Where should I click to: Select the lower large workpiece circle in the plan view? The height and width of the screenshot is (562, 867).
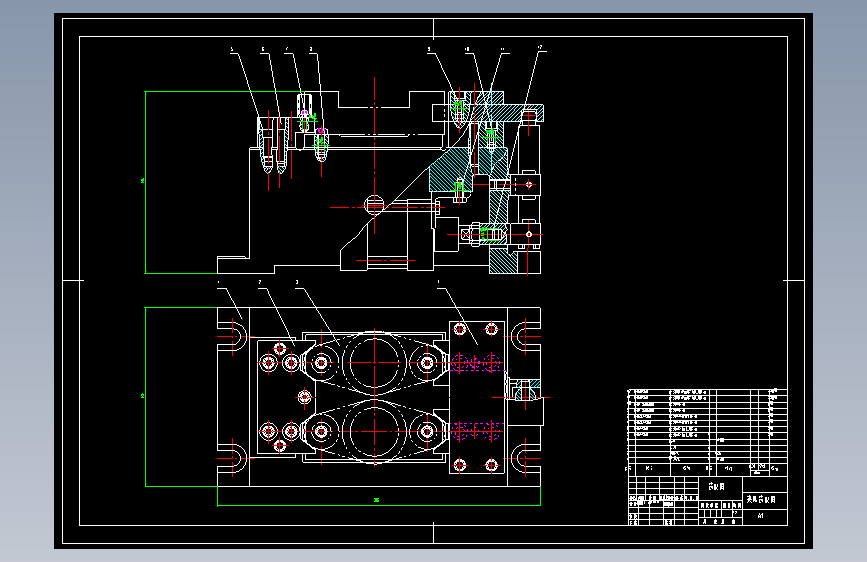(374, 431)
